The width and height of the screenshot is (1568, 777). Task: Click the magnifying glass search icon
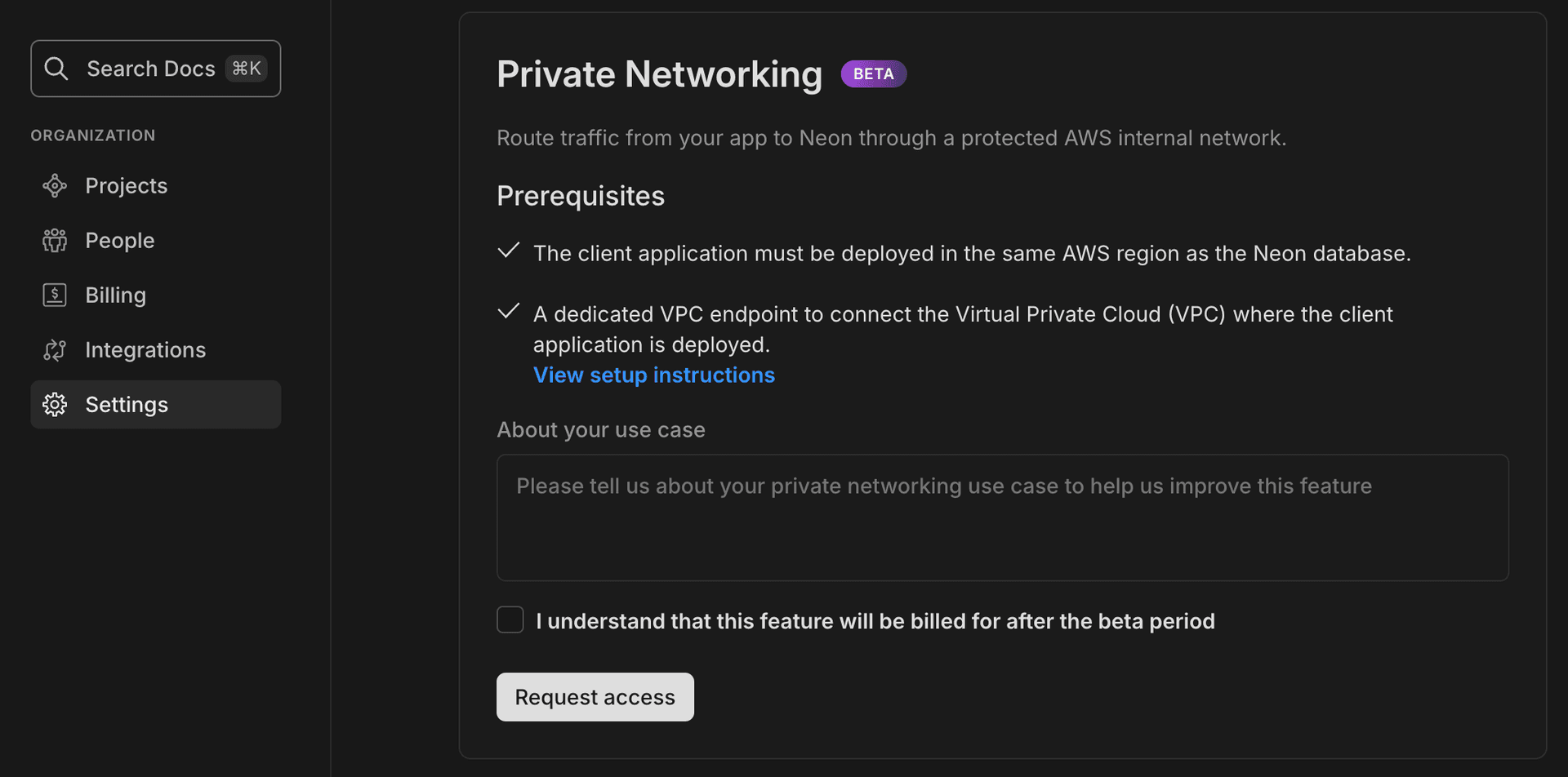(x=56, y=68)
